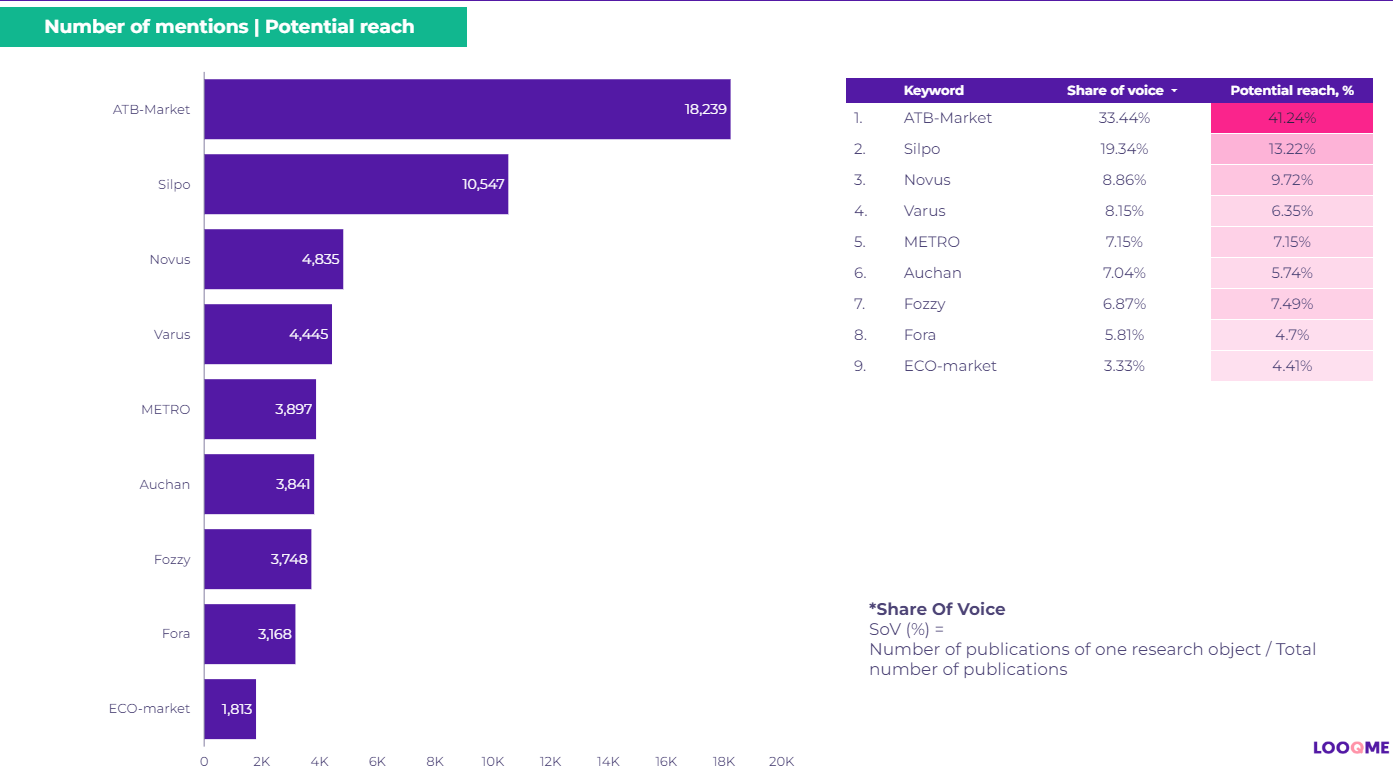Select the Novus bar showing 4,835
1393x778 pixels.
click(x=274, y=259)
